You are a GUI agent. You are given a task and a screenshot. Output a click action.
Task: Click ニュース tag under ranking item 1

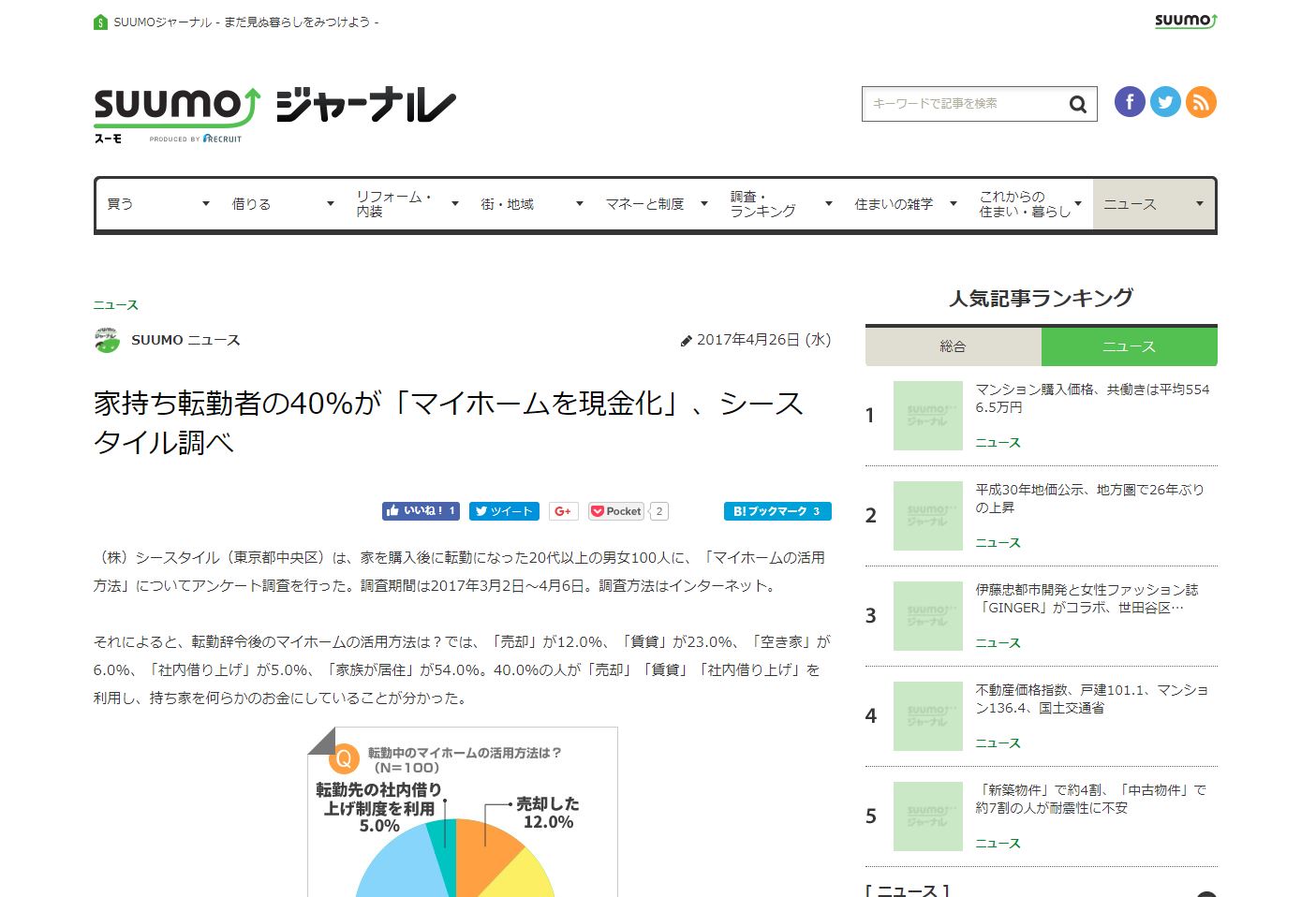(998, 443)
